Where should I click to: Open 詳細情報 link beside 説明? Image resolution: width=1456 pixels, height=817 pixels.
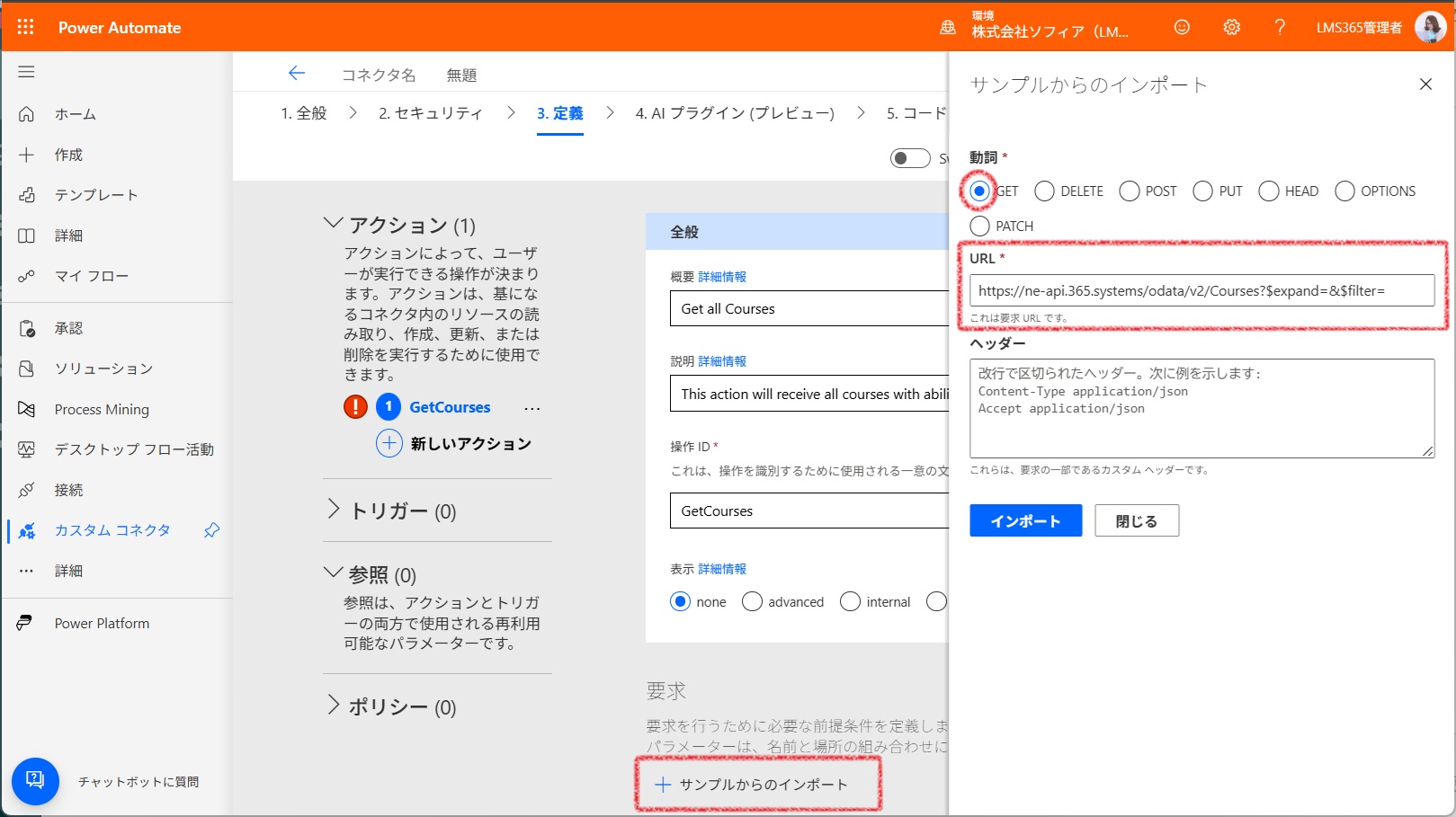pyautogui.click(x=722, y=361)
